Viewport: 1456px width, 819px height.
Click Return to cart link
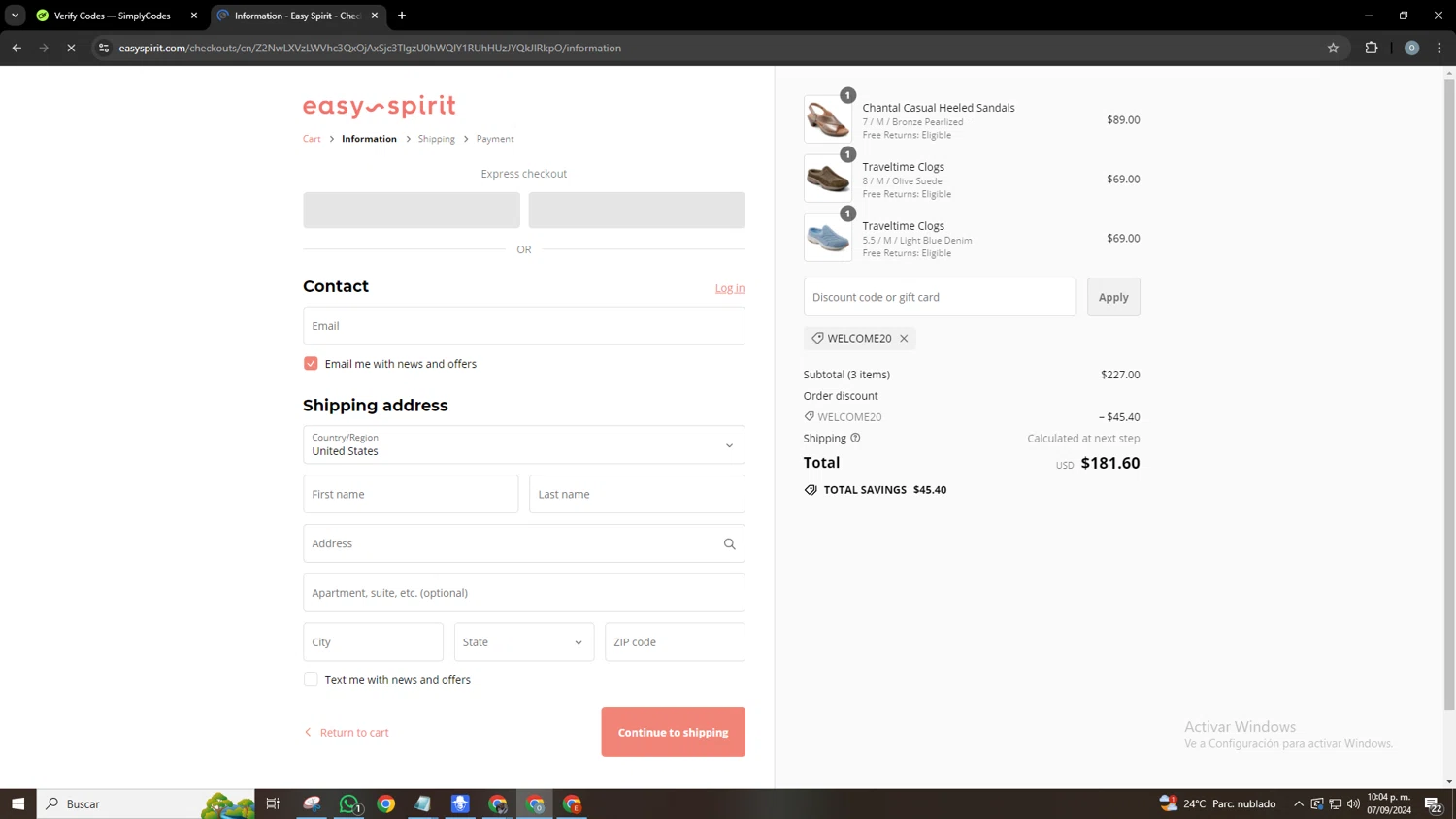(347, 732)
